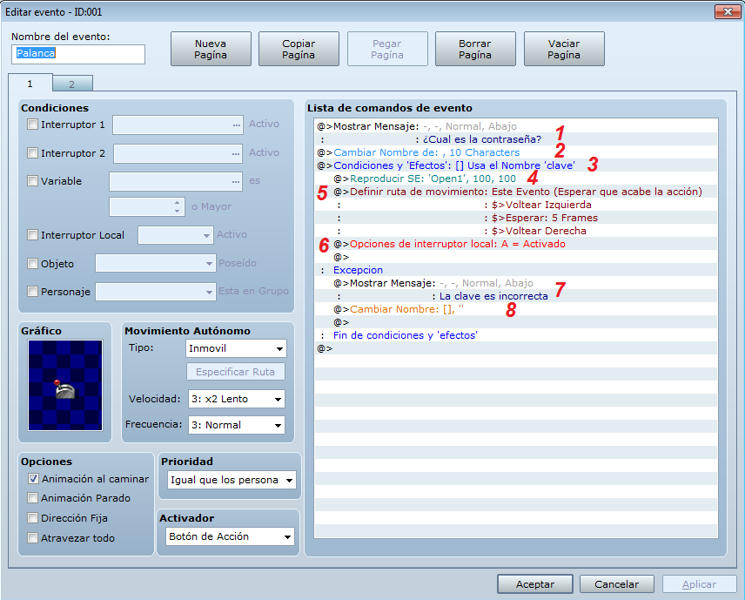Select the 'Excepcion' branch line
This screenshot has height=600, width=745.
(x=516, y=270)
